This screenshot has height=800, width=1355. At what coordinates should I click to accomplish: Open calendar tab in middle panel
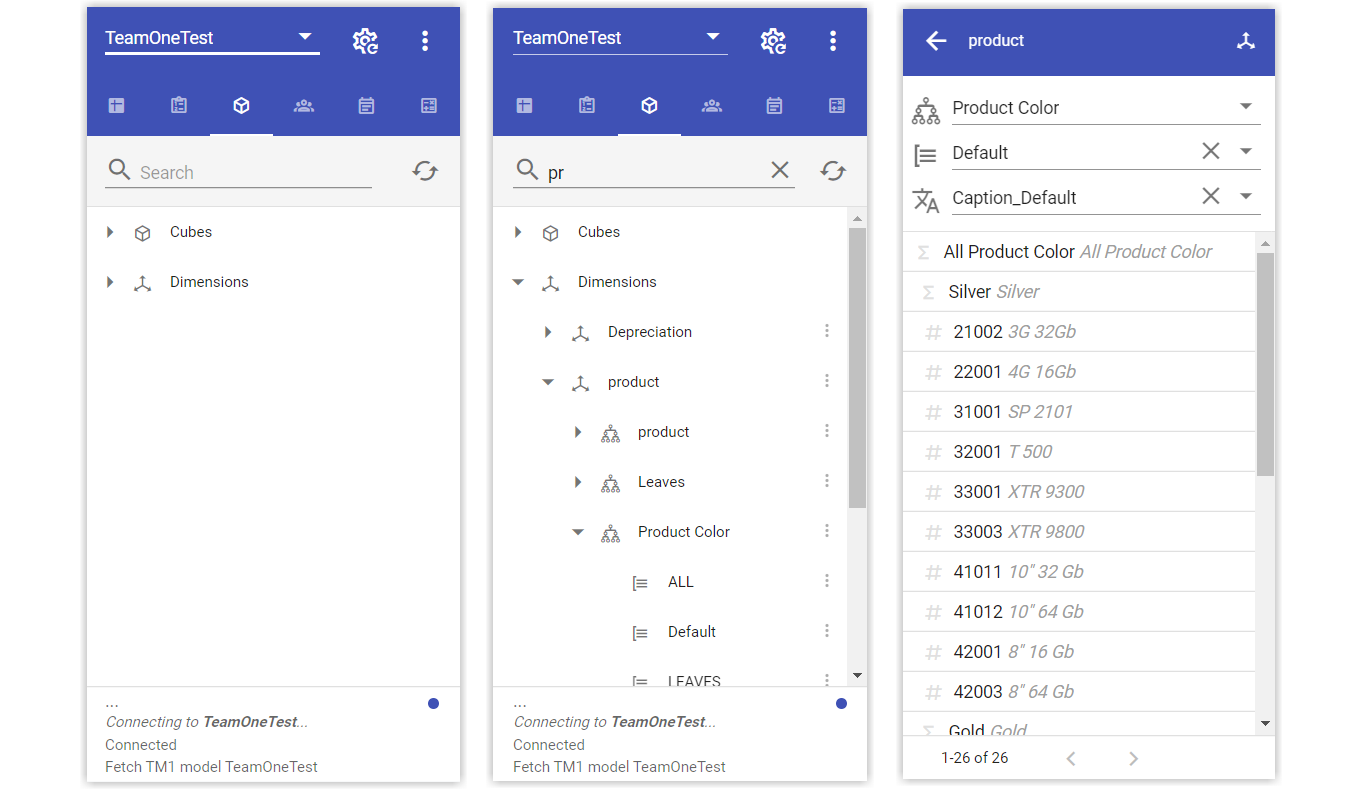pyautogui.click(x=774, y=105)
